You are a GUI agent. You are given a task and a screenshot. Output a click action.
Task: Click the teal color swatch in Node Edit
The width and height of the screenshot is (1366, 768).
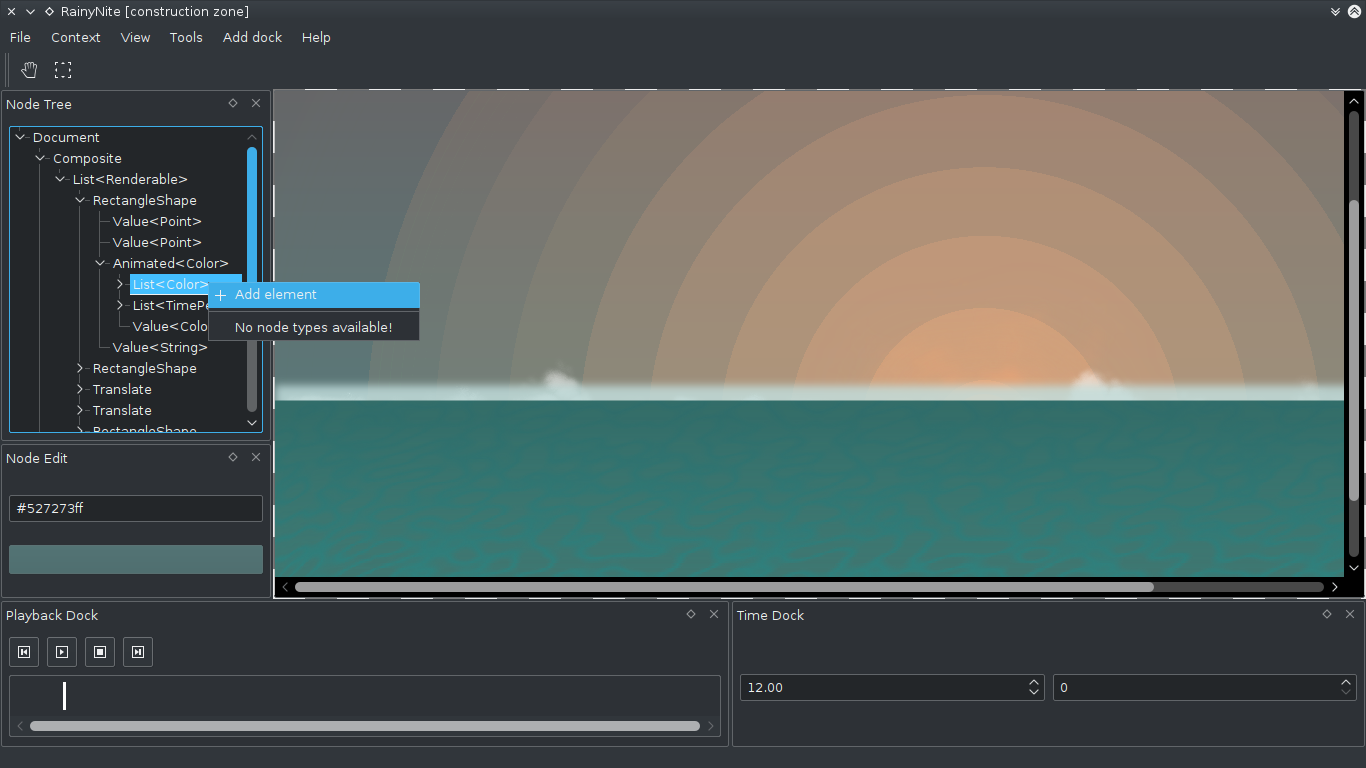click(x=135, y=559)
